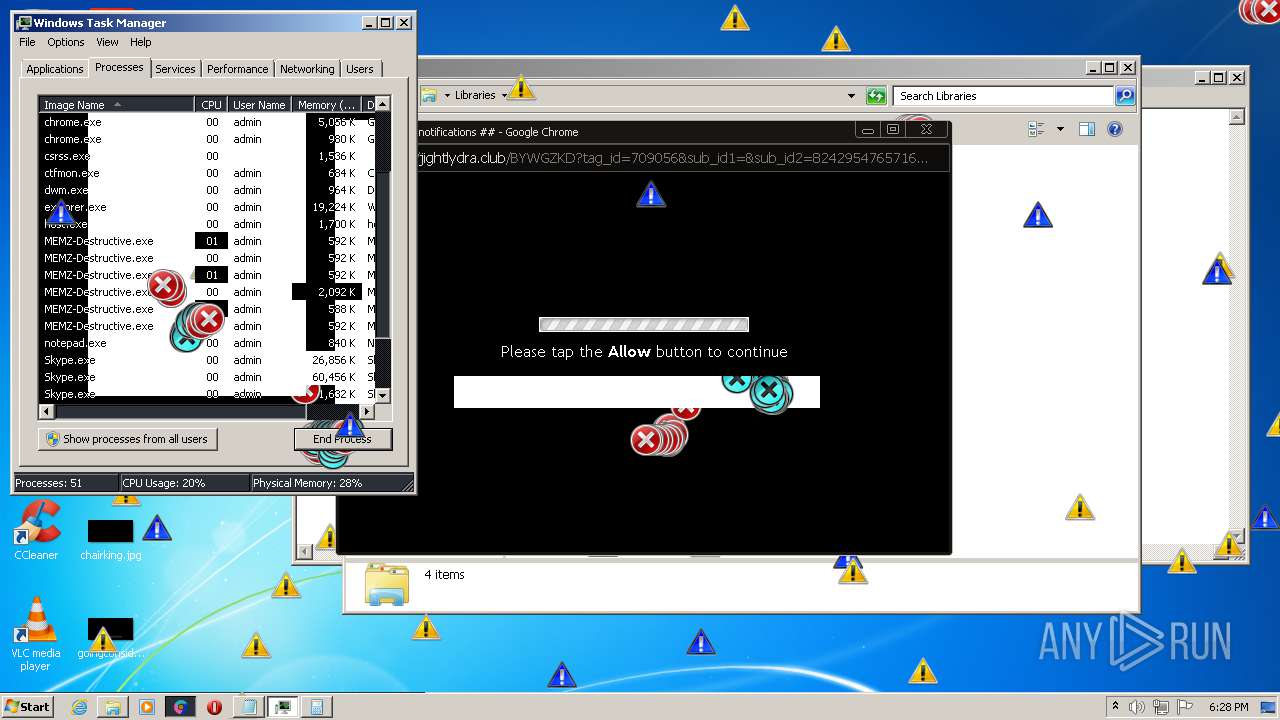Open Windows Explorer taskbar icon
Viewport: 1280px width, 720px height.
(x=113, y=707)
